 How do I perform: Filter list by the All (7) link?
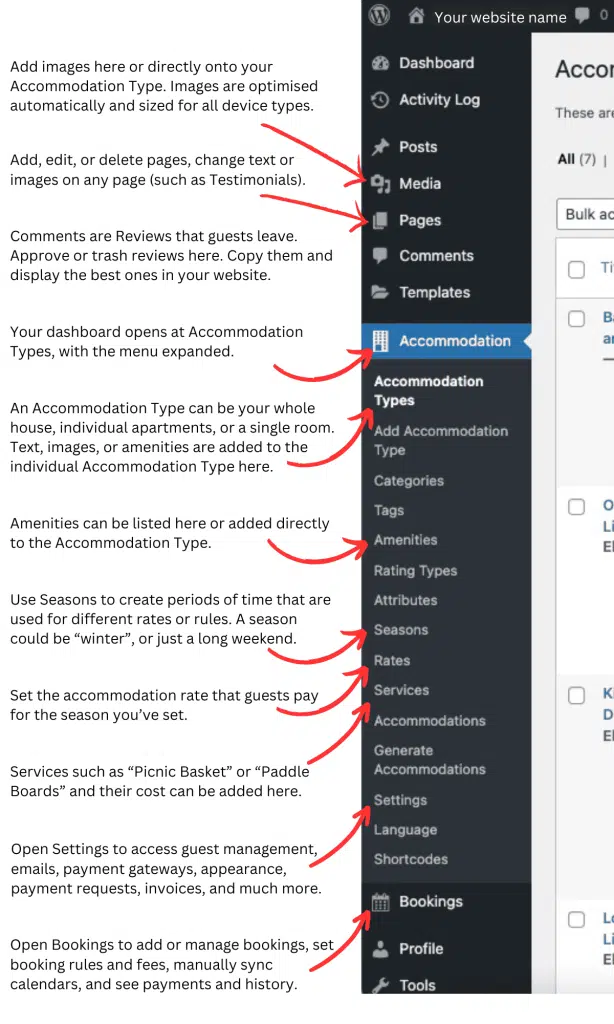point(576,159)
